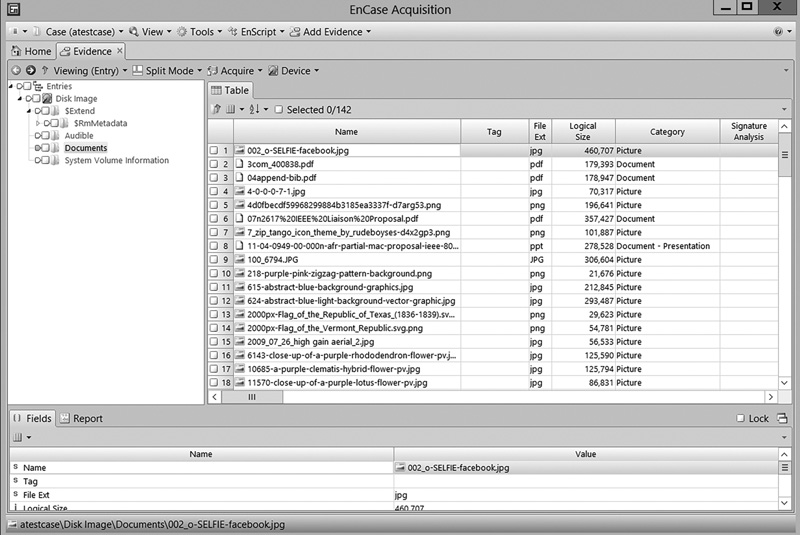Viewport: 800px width, 535px height.
Task: Click the columns icon in Table toolbar
Action: (x=233, y=109)
